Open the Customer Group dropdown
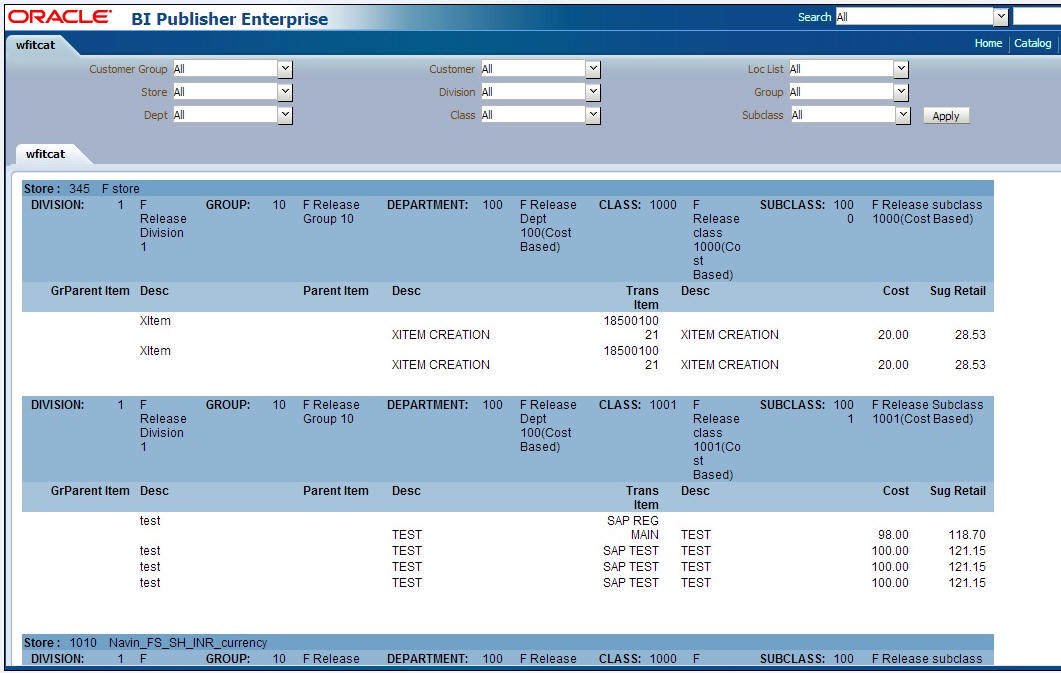Screen dimensions: 1061x673 click(x=285, y=69)
